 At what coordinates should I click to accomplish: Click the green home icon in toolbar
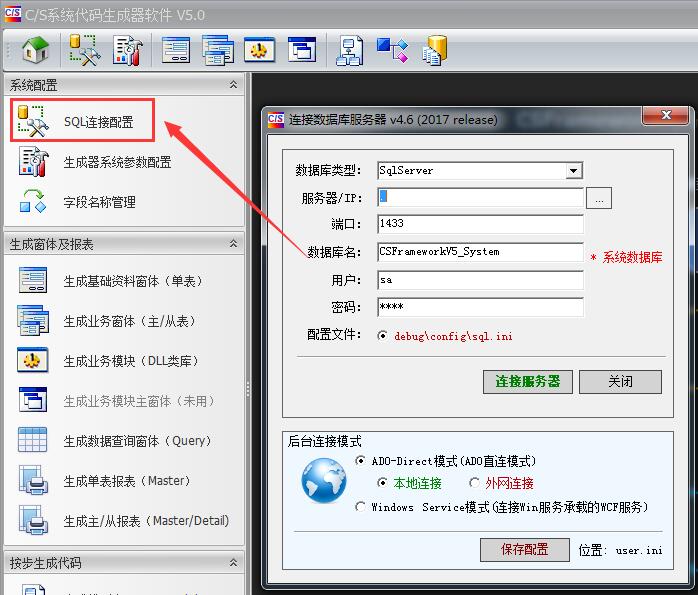pos(35,50)
